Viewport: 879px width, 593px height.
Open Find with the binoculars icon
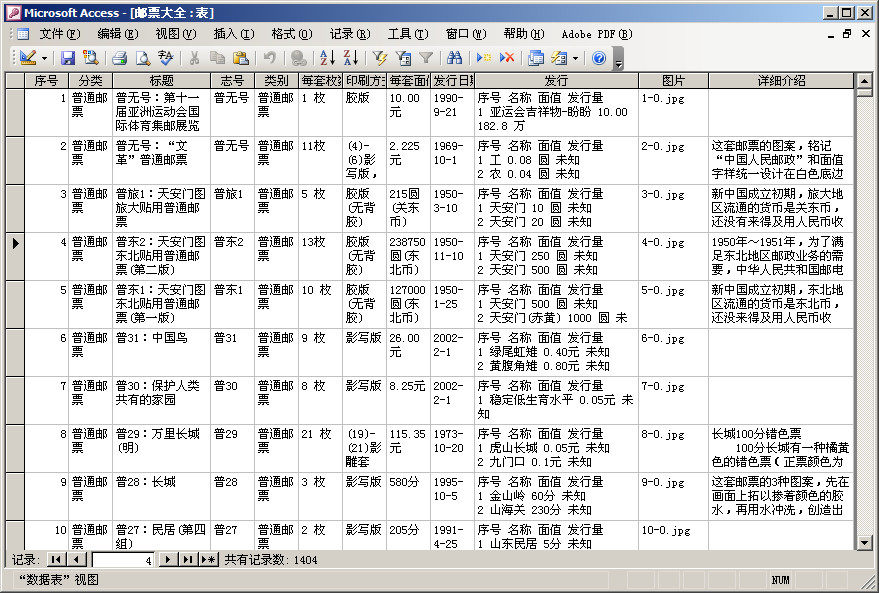tap(455, 57)
